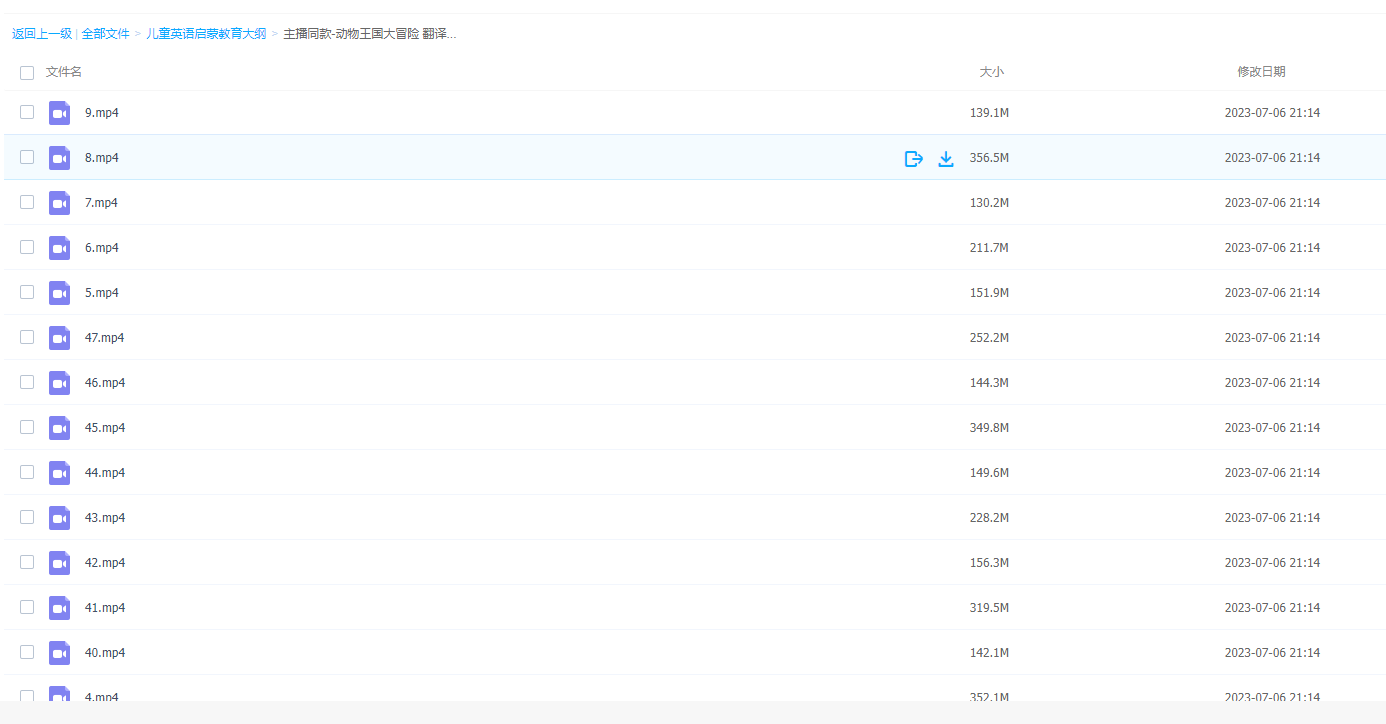Open the file named 8.mp4
This screenshot has width=1386, height=724.
pyautogui.click(x=102, y=158)
